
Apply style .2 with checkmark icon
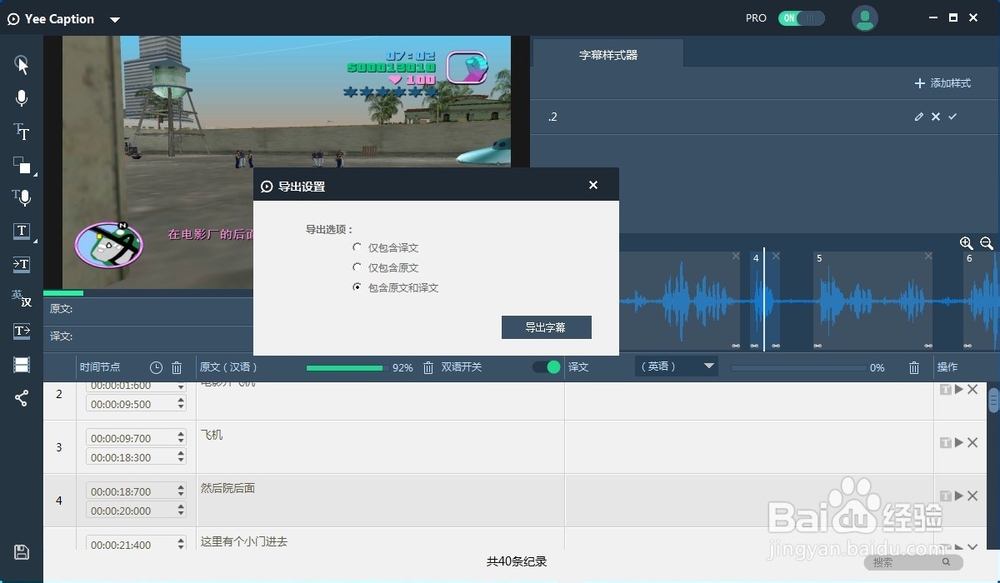point(953,117)
